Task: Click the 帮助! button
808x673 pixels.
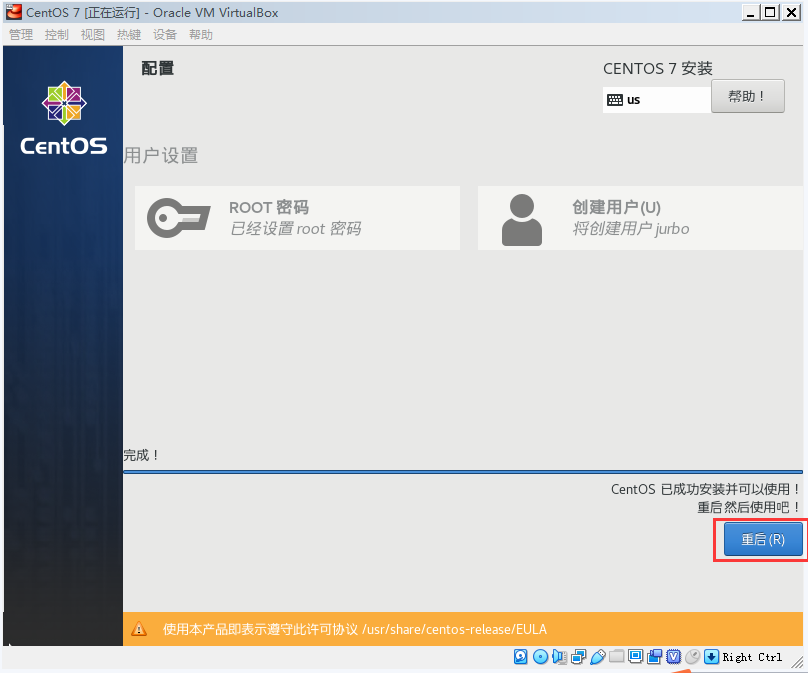Action: click(x=747, y=95)
